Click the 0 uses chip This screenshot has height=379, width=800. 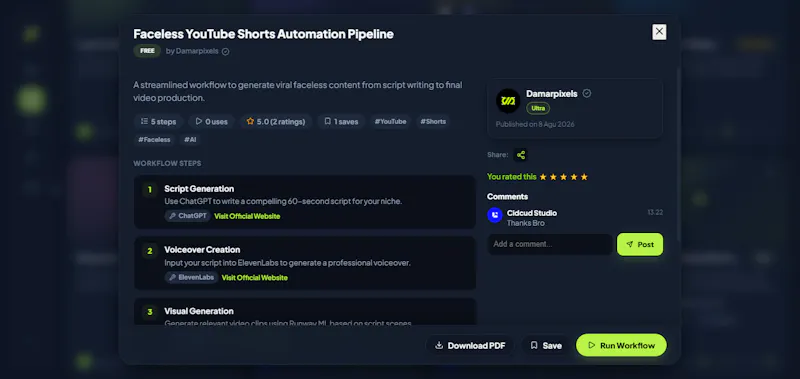coord(211,122)
